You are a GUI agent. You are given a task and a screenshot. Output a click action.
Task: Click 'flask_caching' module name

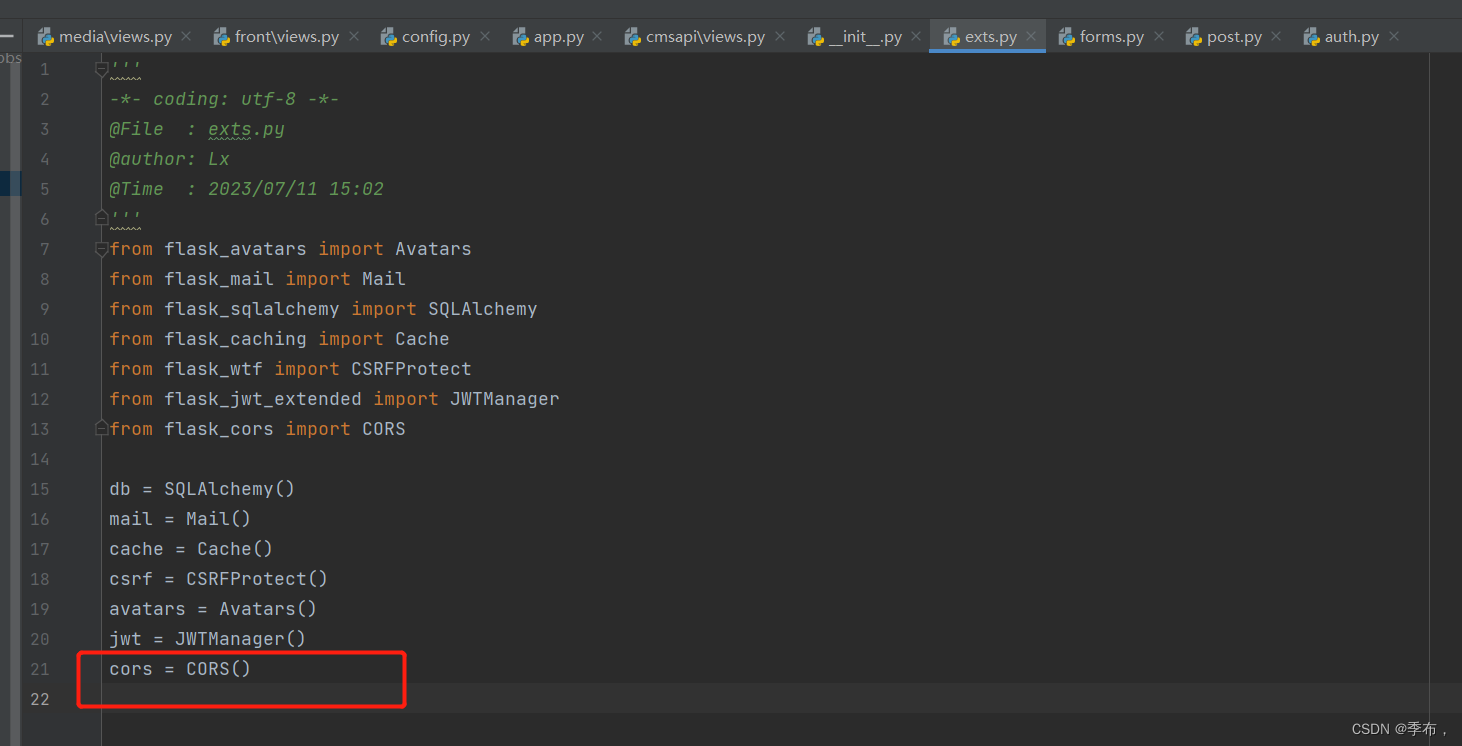click(236, 339)
